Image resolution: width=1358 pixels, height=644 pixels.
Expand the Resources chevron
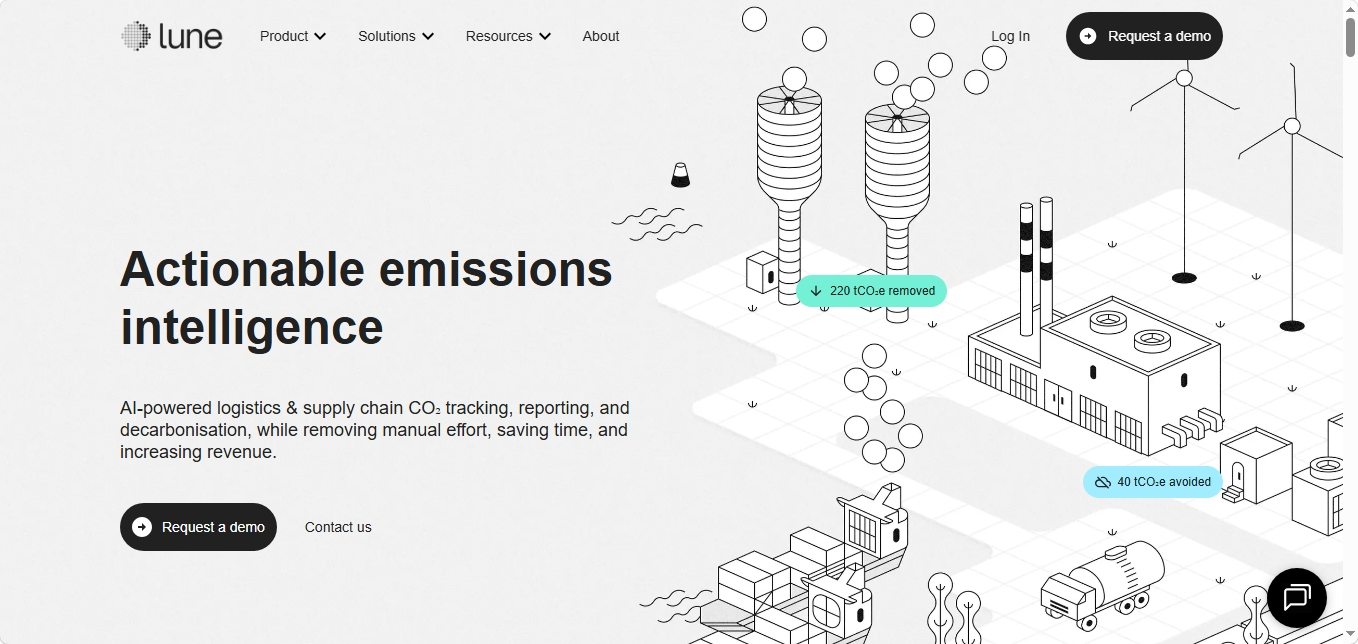click(x=545, y=36)
